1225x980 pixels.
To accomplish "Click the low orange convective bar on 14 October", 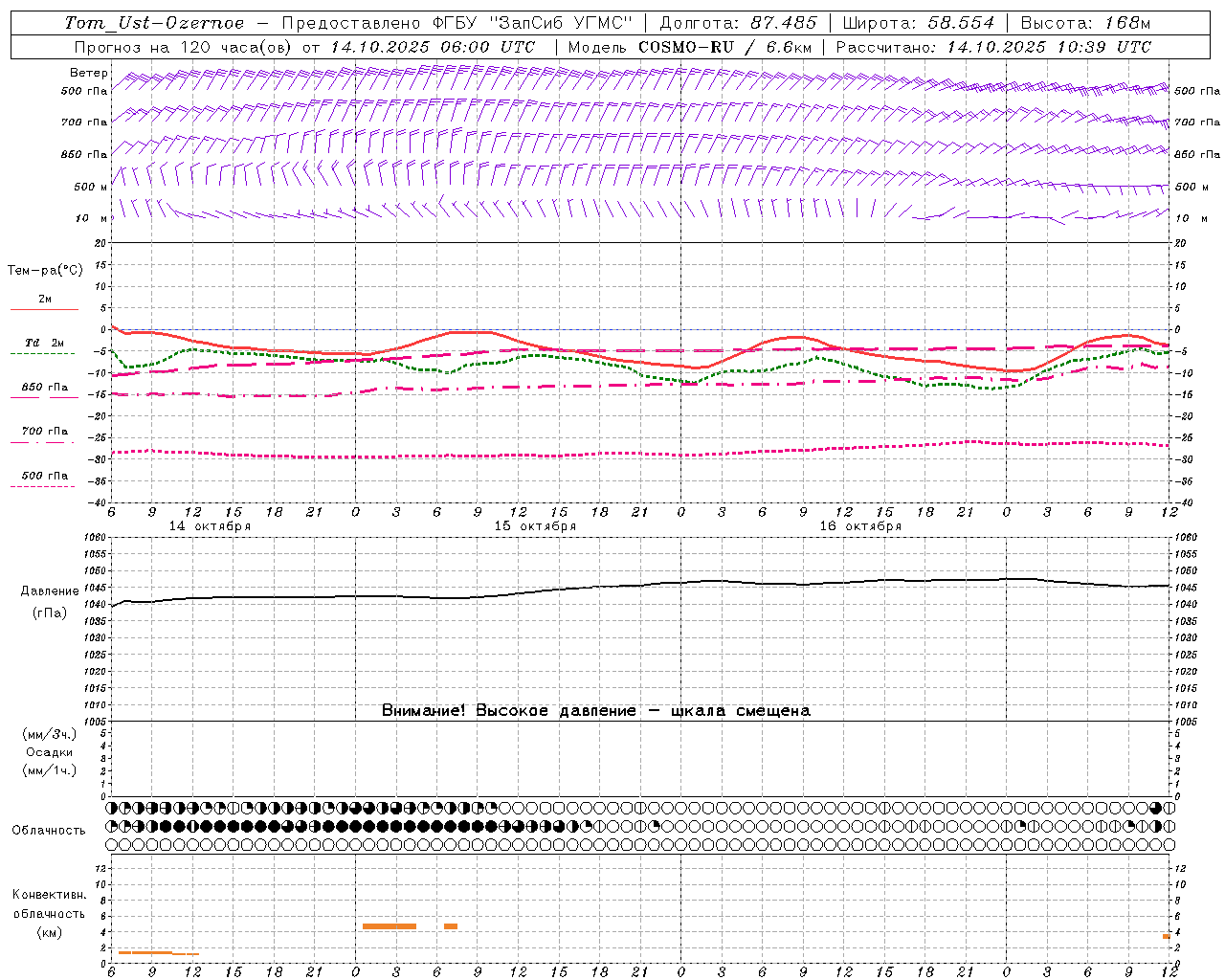I will (159, 953).
